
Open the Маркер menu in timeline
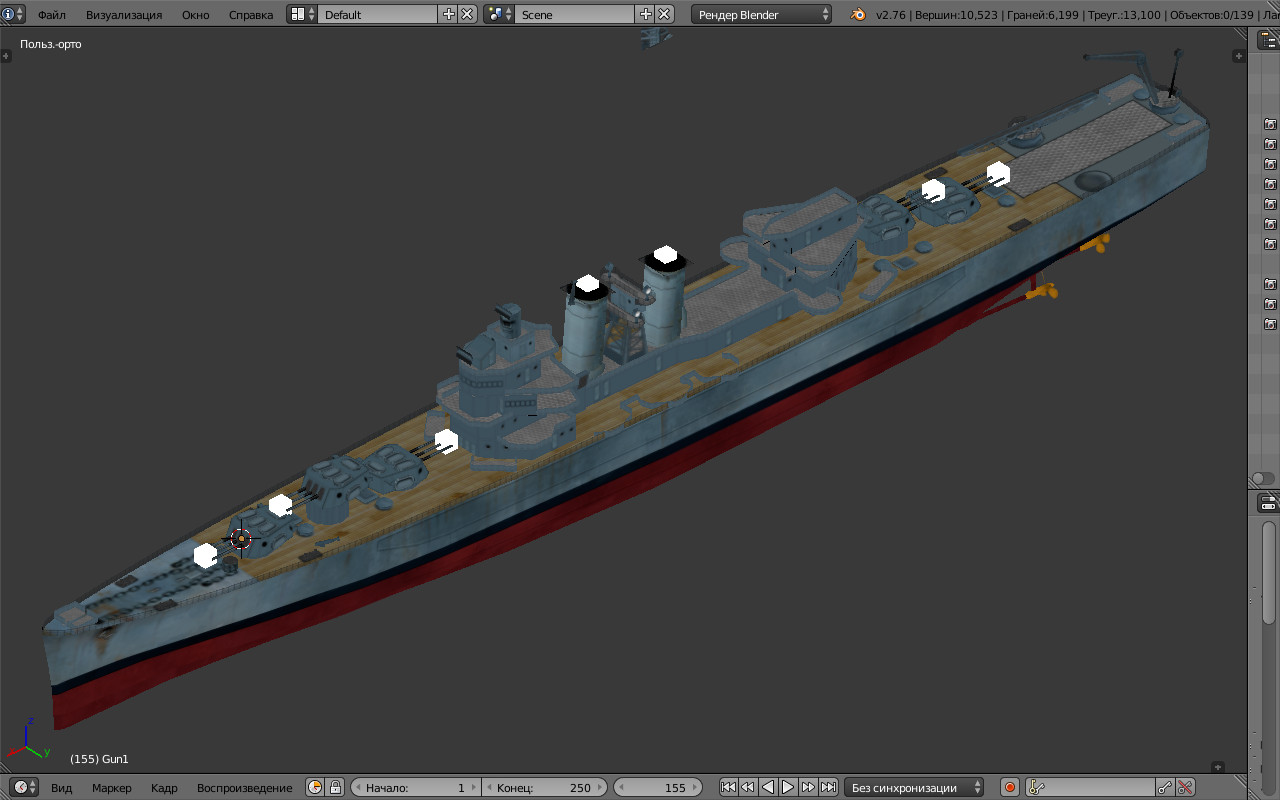coord(112,787)
